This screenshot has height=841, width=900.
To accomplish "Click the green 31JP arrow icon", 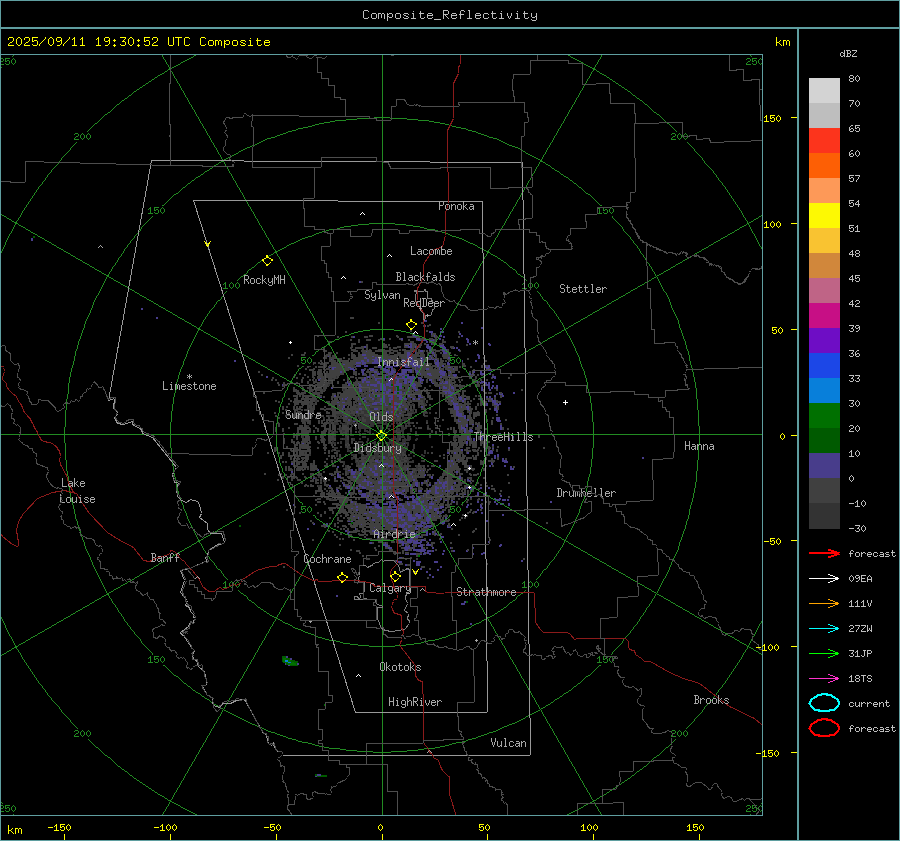I will tap(824, 653).
